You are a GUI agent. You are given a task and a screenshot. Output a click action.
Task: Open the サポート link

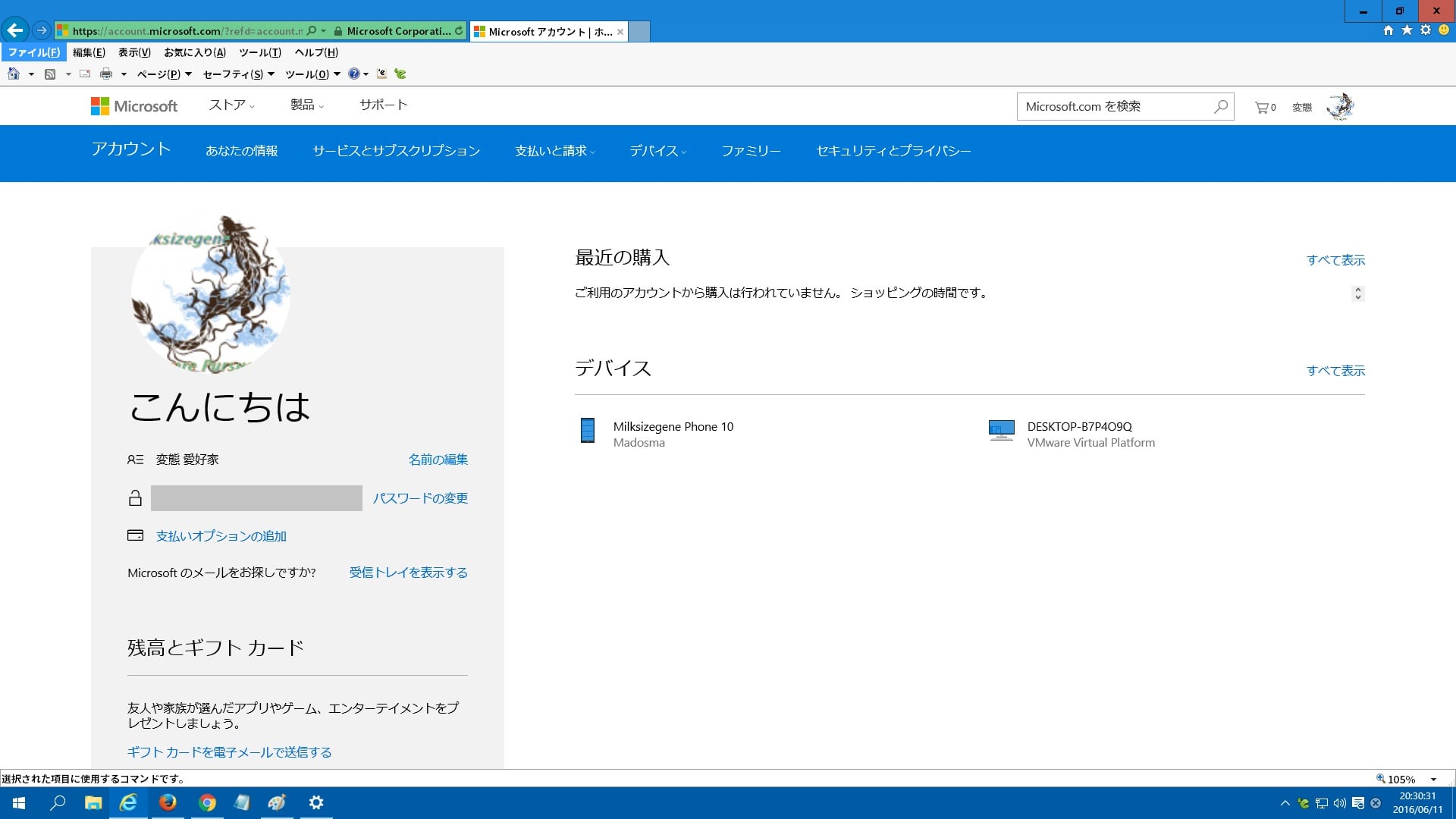(384, 105)
